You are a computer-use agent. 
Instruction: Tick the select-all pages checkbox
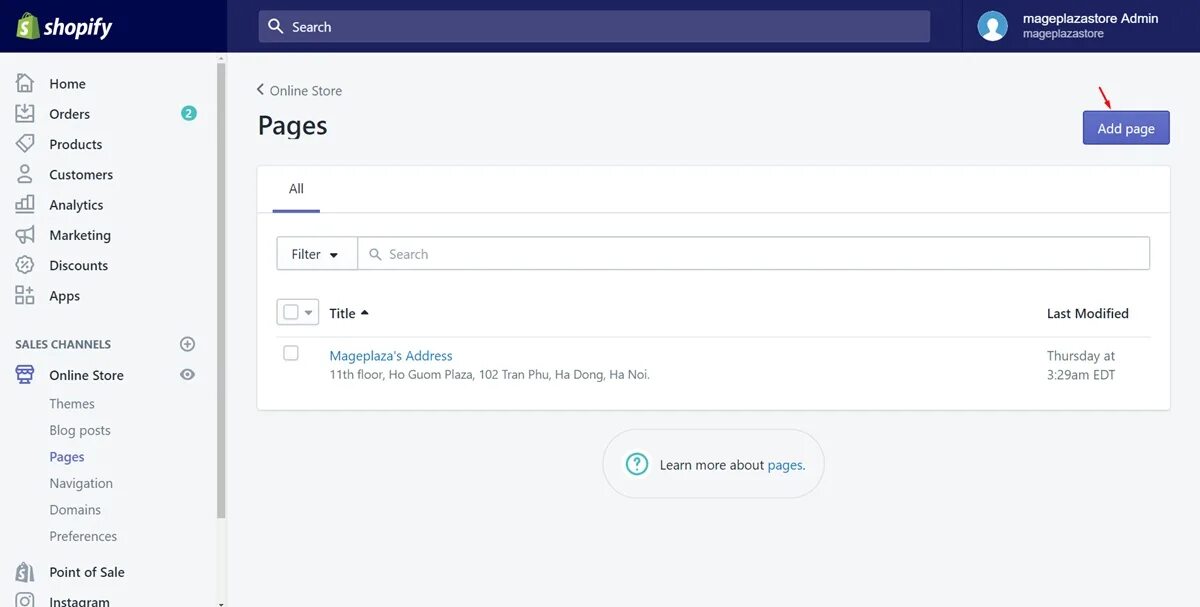pos(291,312)
